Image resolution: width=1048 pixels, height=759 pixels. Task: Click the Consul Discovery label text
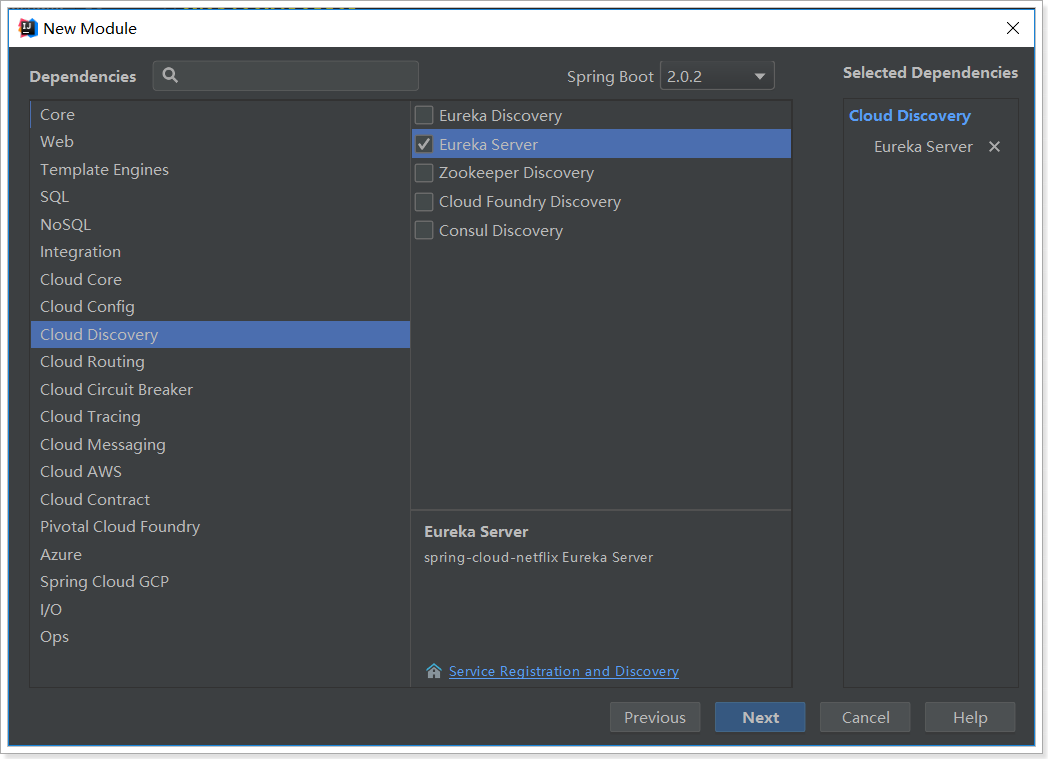point(501,231)
